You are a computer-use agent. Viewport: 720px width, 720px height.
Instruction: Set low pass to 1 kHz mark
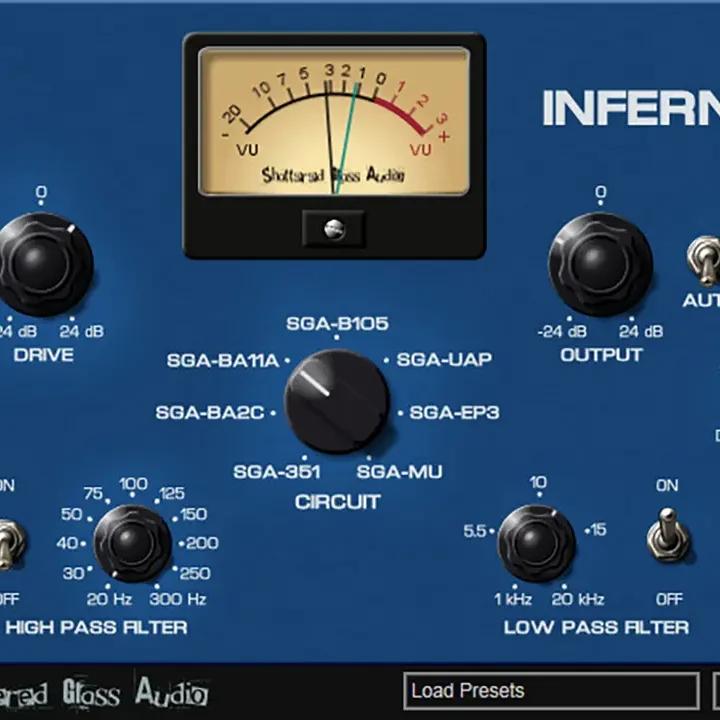[x=513, y=599]
